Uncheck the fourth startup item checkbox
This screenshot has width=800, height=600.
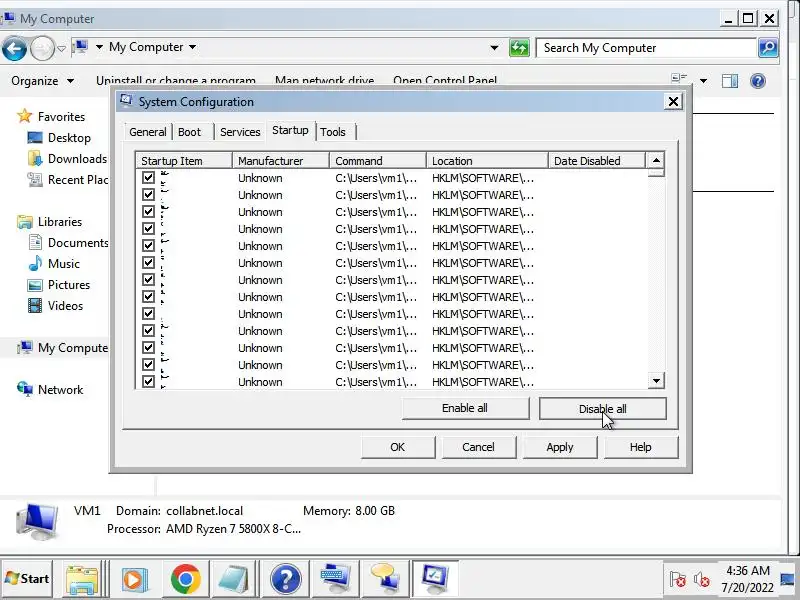[x=148, y=229]
